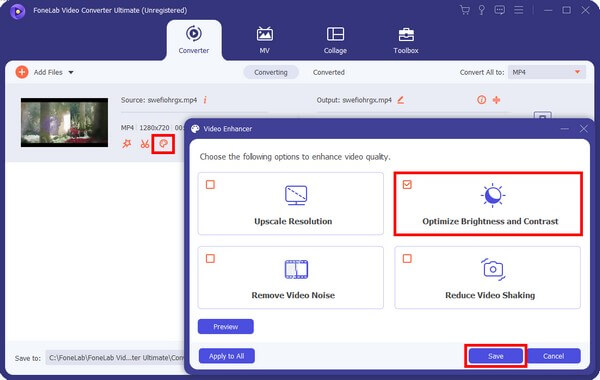Open the magic wand edit tool
Screen dimensions: 600x380
(x=127, y=144)
